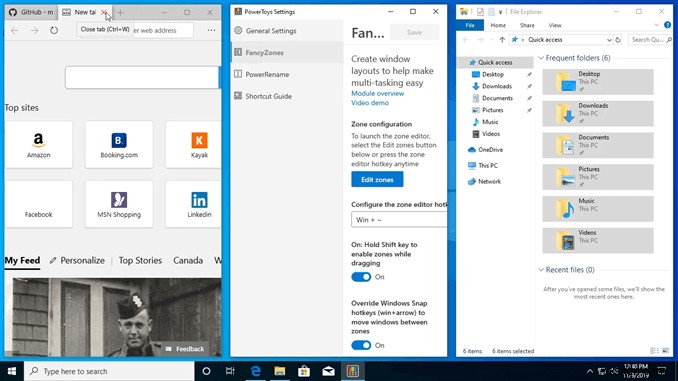
Task: Open the Booking.com top site tile
Action: (119, 144)
